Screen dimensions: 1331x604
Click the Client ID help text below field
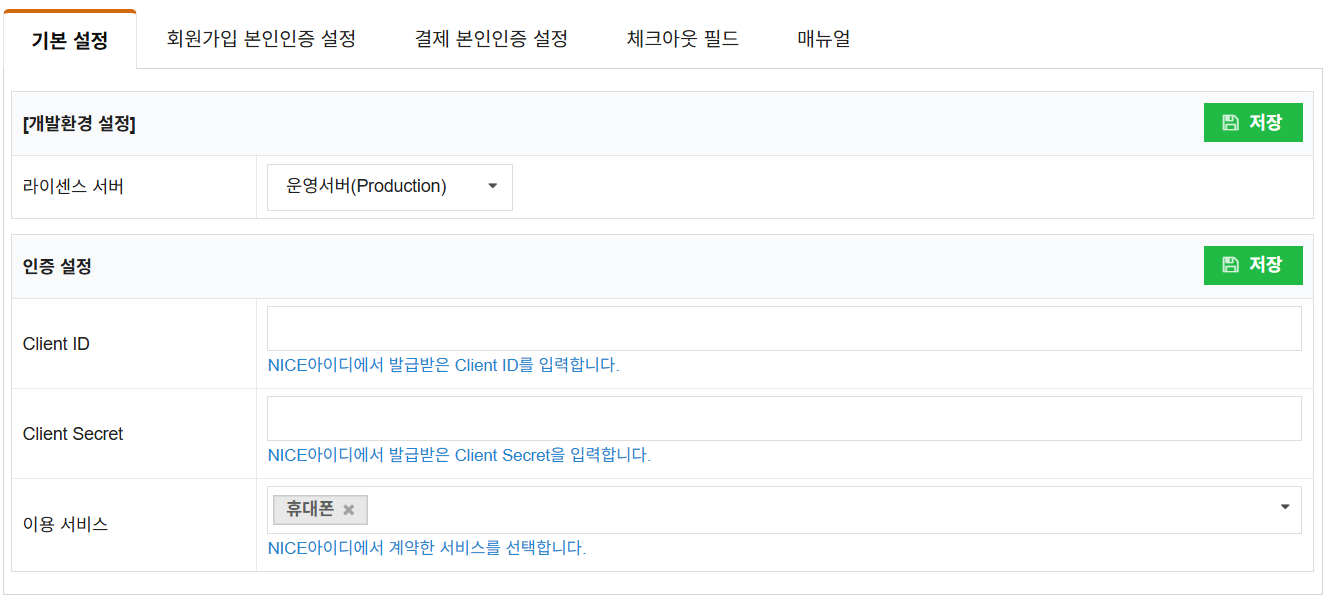click(x=443, y=365)
